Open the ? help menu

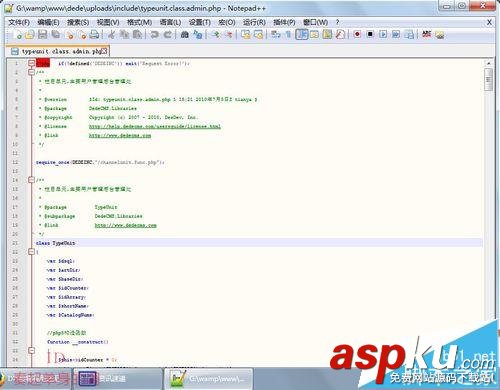[337, 22]
